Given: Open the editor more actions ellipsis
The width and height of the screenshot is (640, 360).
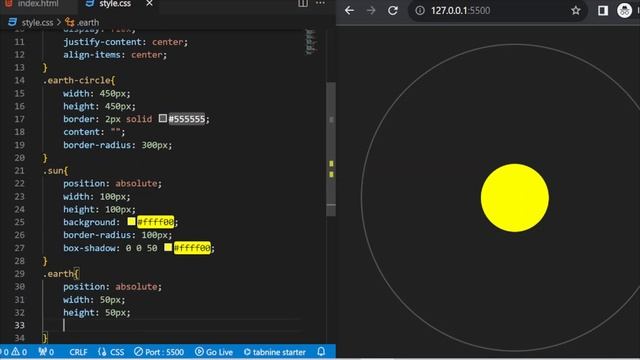Looking at the screenshot, I should (x=320, y=4).
